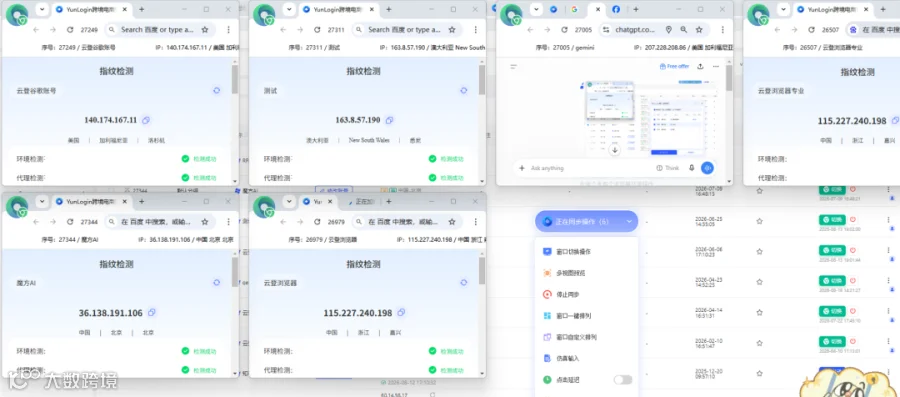Screen dimensions: 900x397
Task: Star the row dated 2026-04-23
Action: pyautogui.click(x=759, y=282)
